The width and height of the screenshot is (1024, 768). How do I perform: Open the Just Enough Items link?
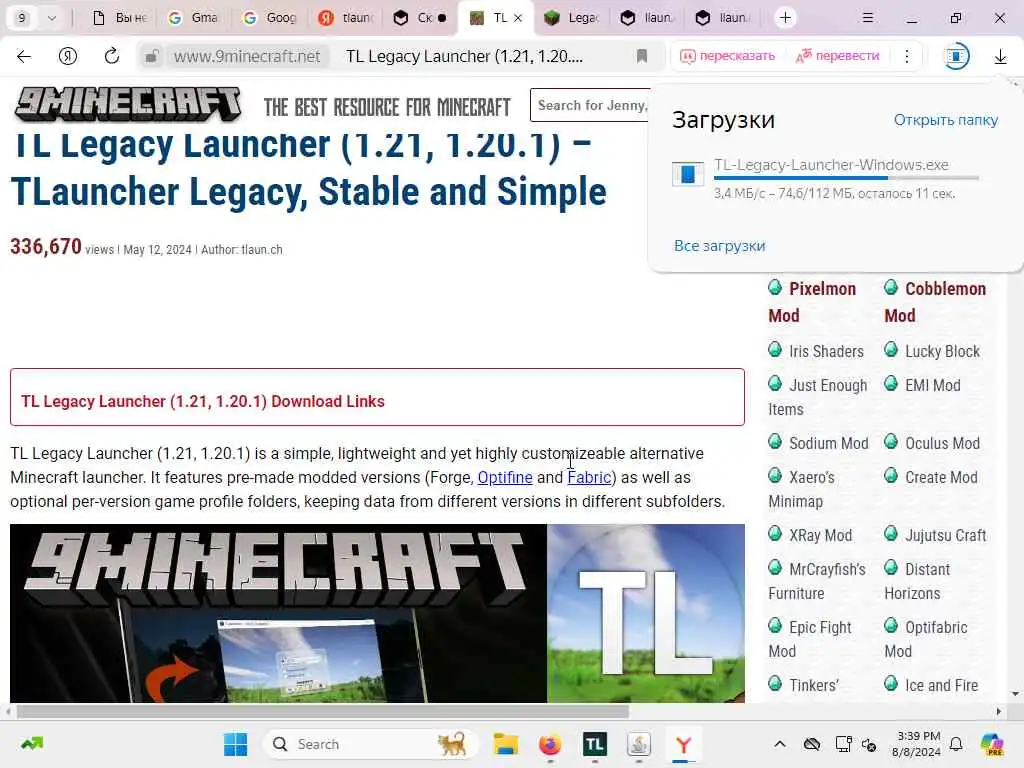pos(818,397)
